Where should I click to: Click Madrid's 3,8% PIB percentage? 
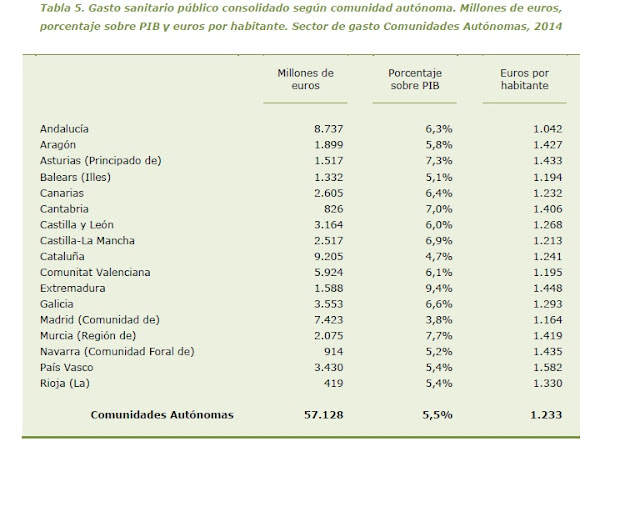439,320
